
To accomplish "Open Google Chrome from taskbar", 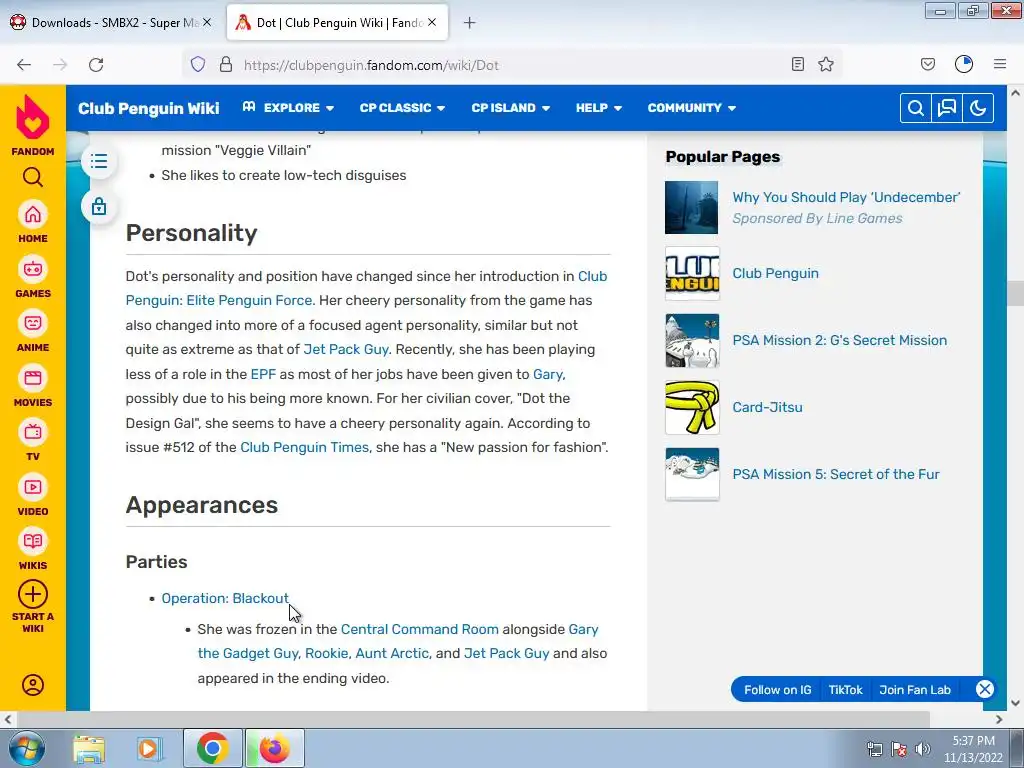I will 212,748.
